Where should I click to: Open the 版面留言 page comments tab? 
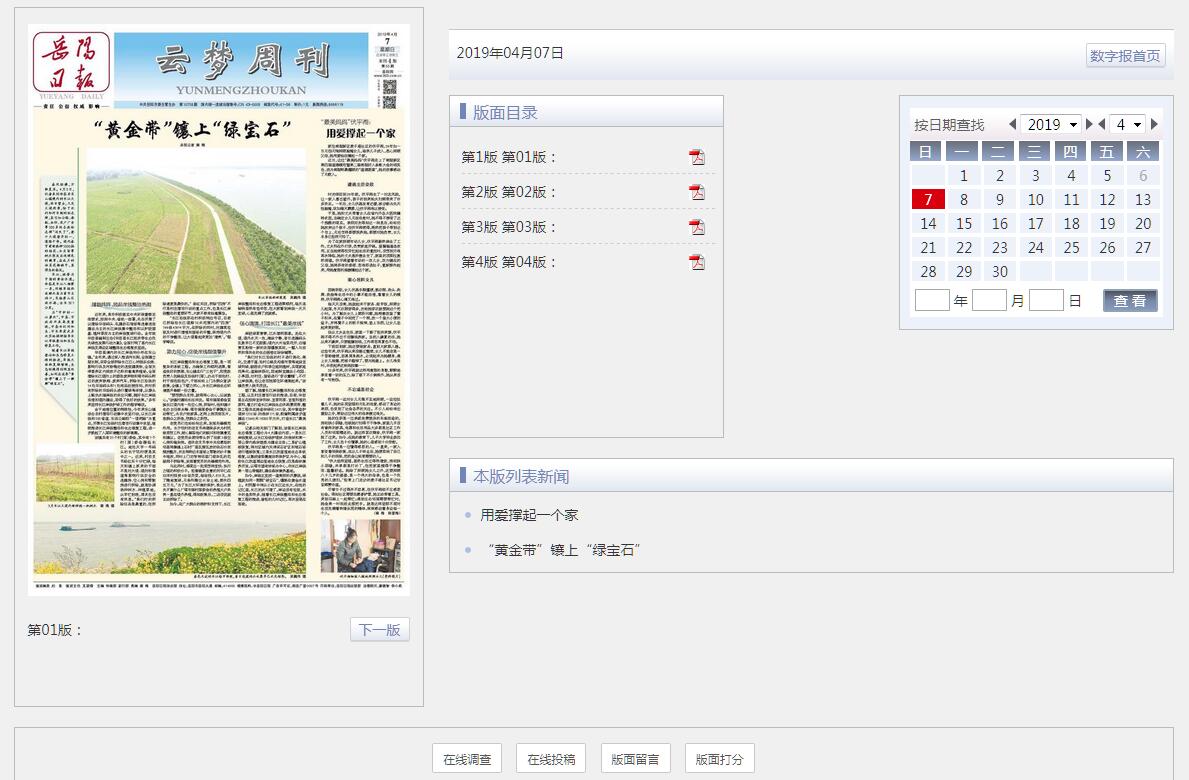(x=635, y=759)
